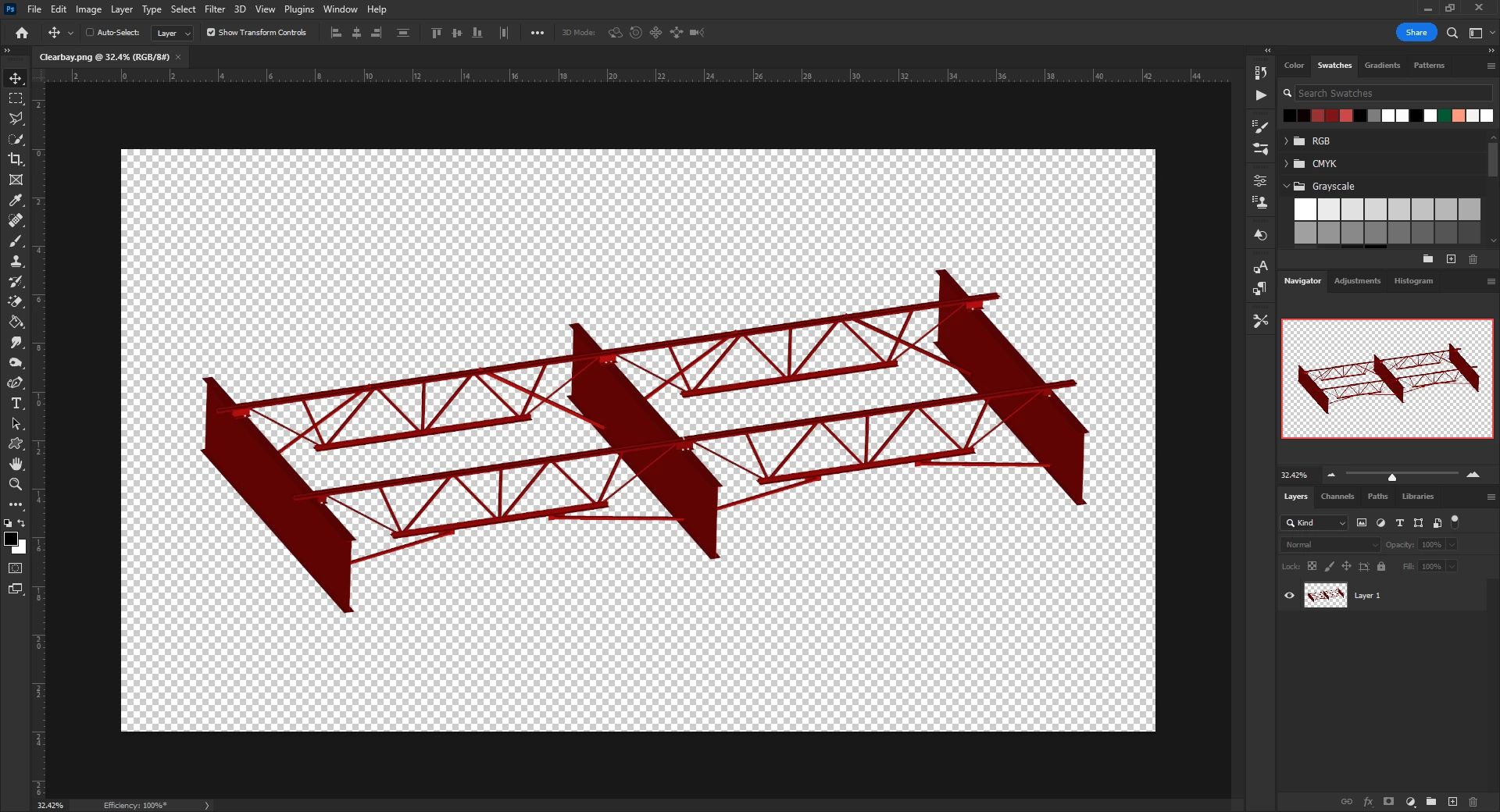Click the white grayscale swatch
Screen dimensions: 1500x812
[x=1305, y=209]
